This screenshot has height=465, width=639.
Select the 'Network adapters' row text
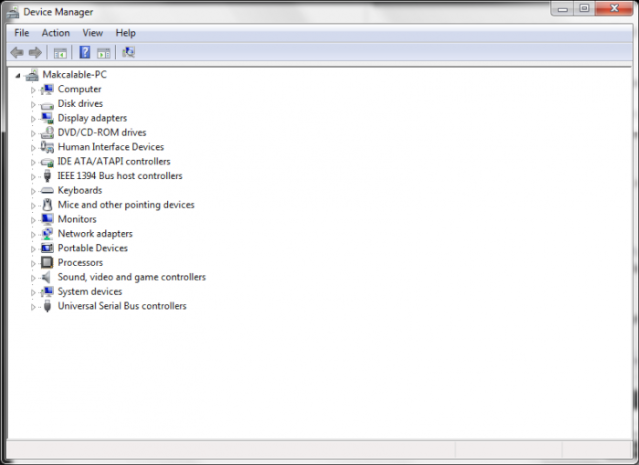click(95, 234)
